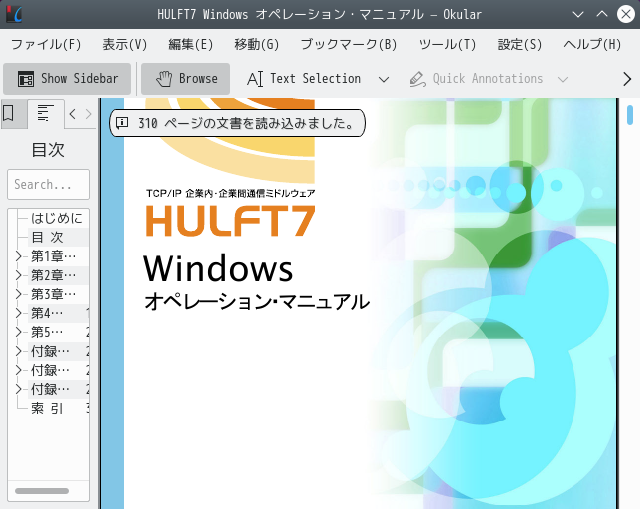Select the 索 引 contents entry
This screenshot has height=509, width=640.
(x=47, y=408)
